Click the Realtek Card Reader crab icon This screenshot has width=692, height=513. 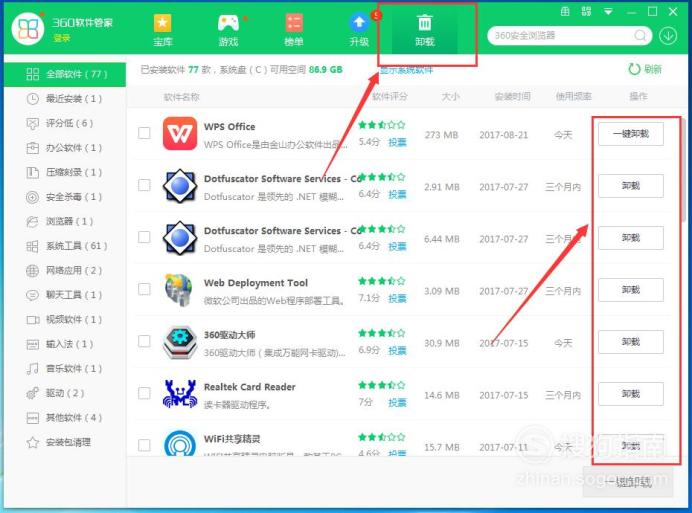coord(180,394)
